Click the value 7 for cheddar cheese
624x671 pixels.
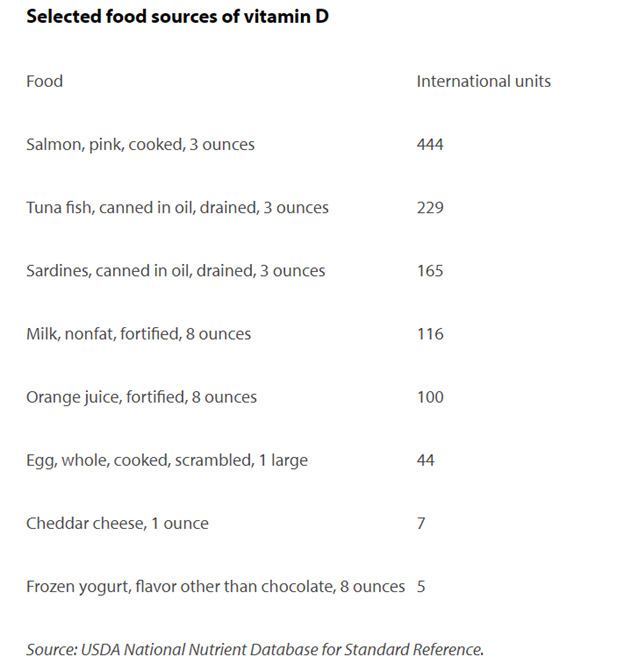[x=421, y=523]
